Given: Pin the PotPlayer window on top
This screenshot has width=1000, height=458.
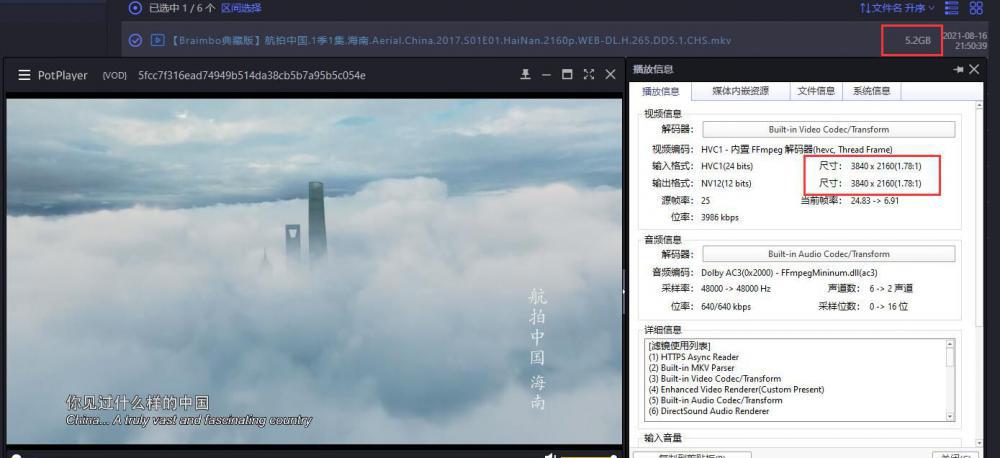Looking at the screenshot, I should [x=526, y=75].
